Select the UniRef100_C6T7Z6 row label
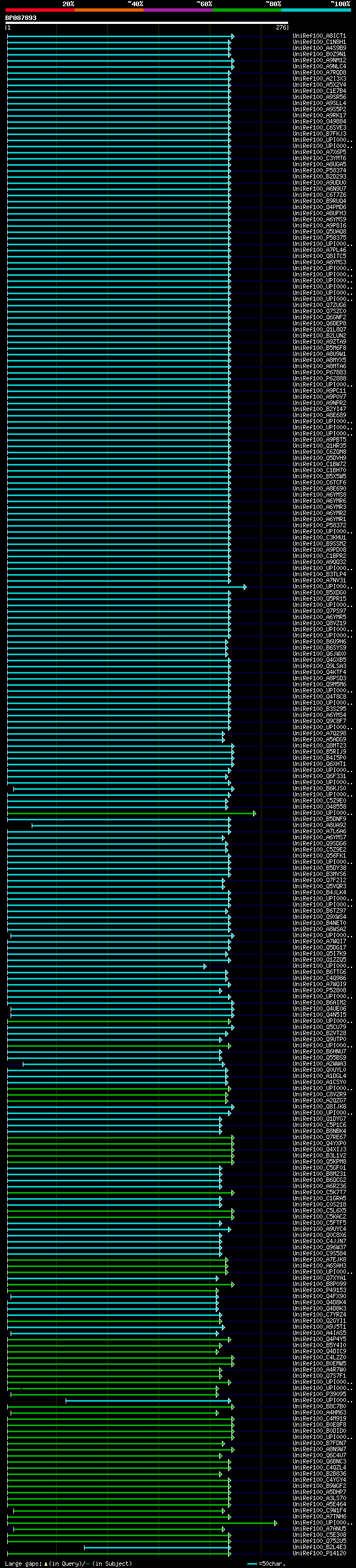This screenshot has height=1568, width=356. 319,195
